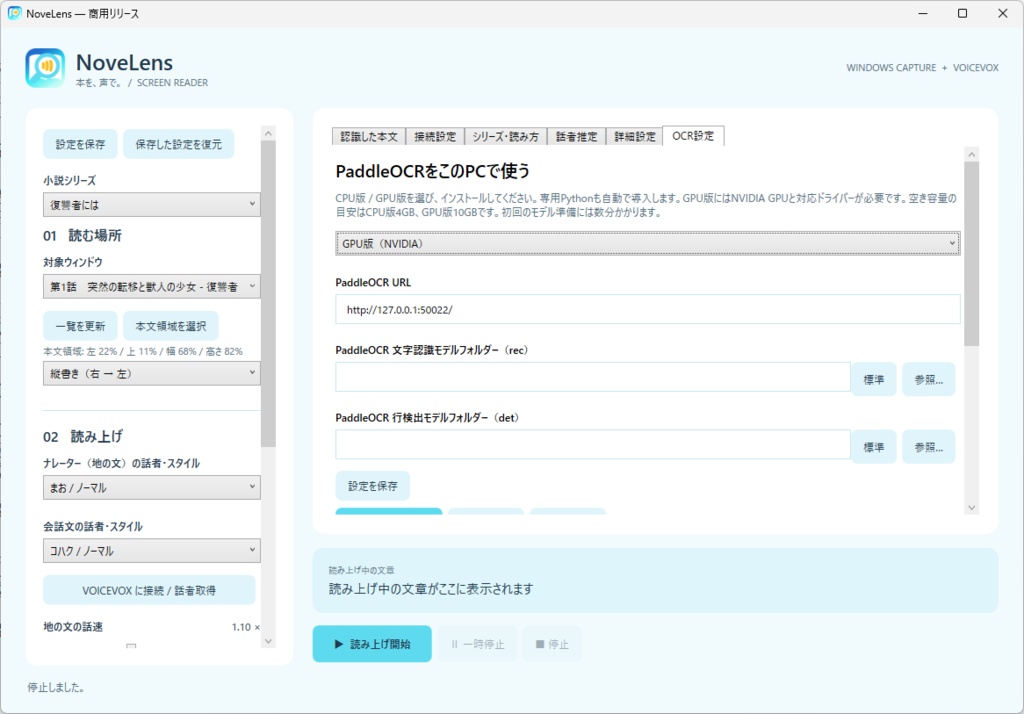Switch to the 認識した本文 tab
Viewport: 1024px width, 714px height.
369,136
